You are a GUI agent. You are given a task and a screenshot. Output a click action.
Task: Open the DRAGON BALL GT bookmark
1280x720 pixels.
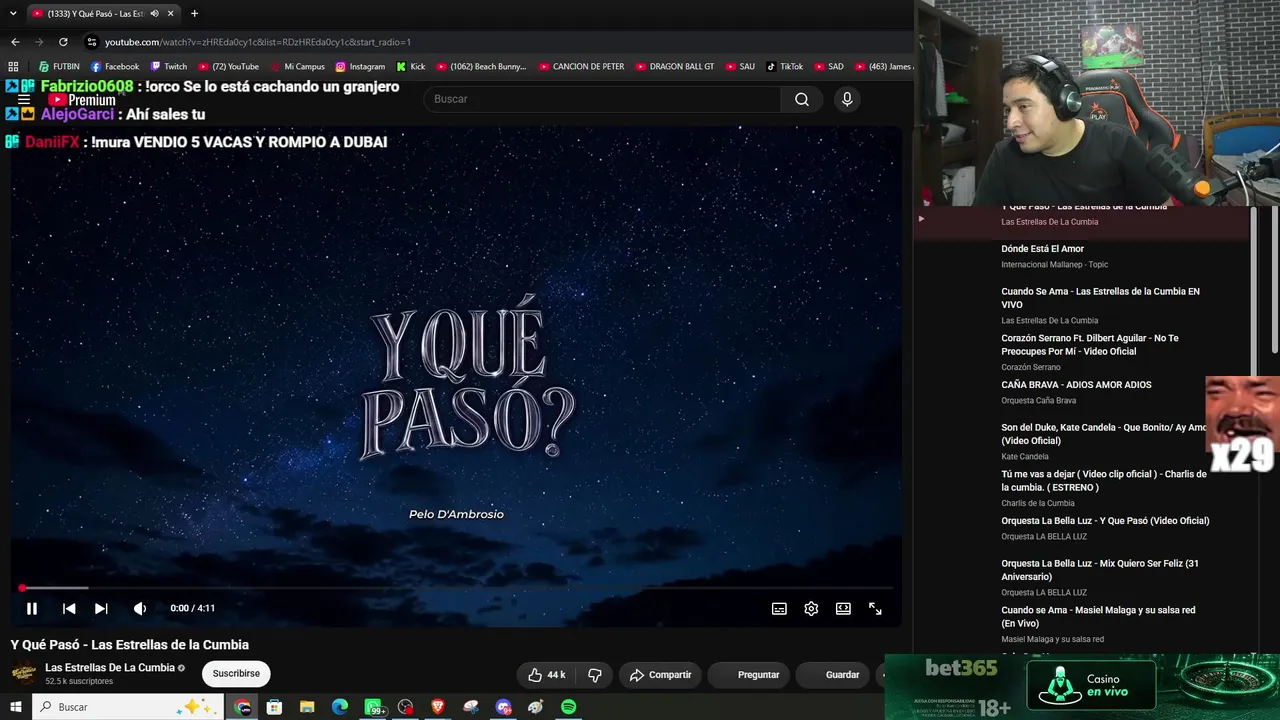(x=674, y=67)
